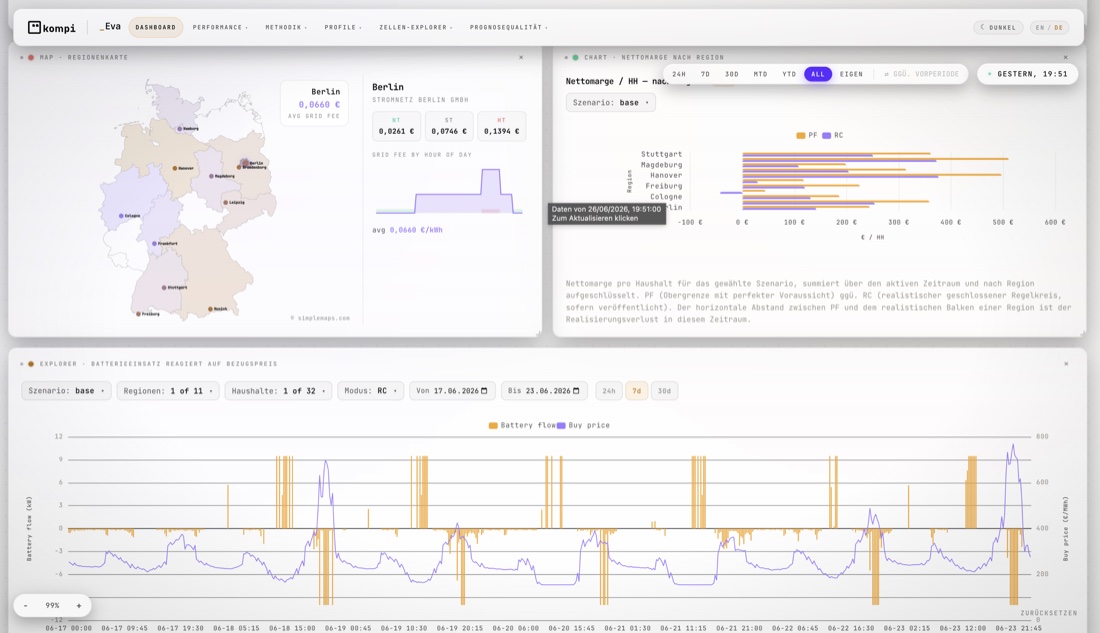Image resolution: width=1100 pixels, height=633 pixels.
Task: Click the ST 0,0746 € tariff card
Action: pyautogui.click(x=449, y=126)
